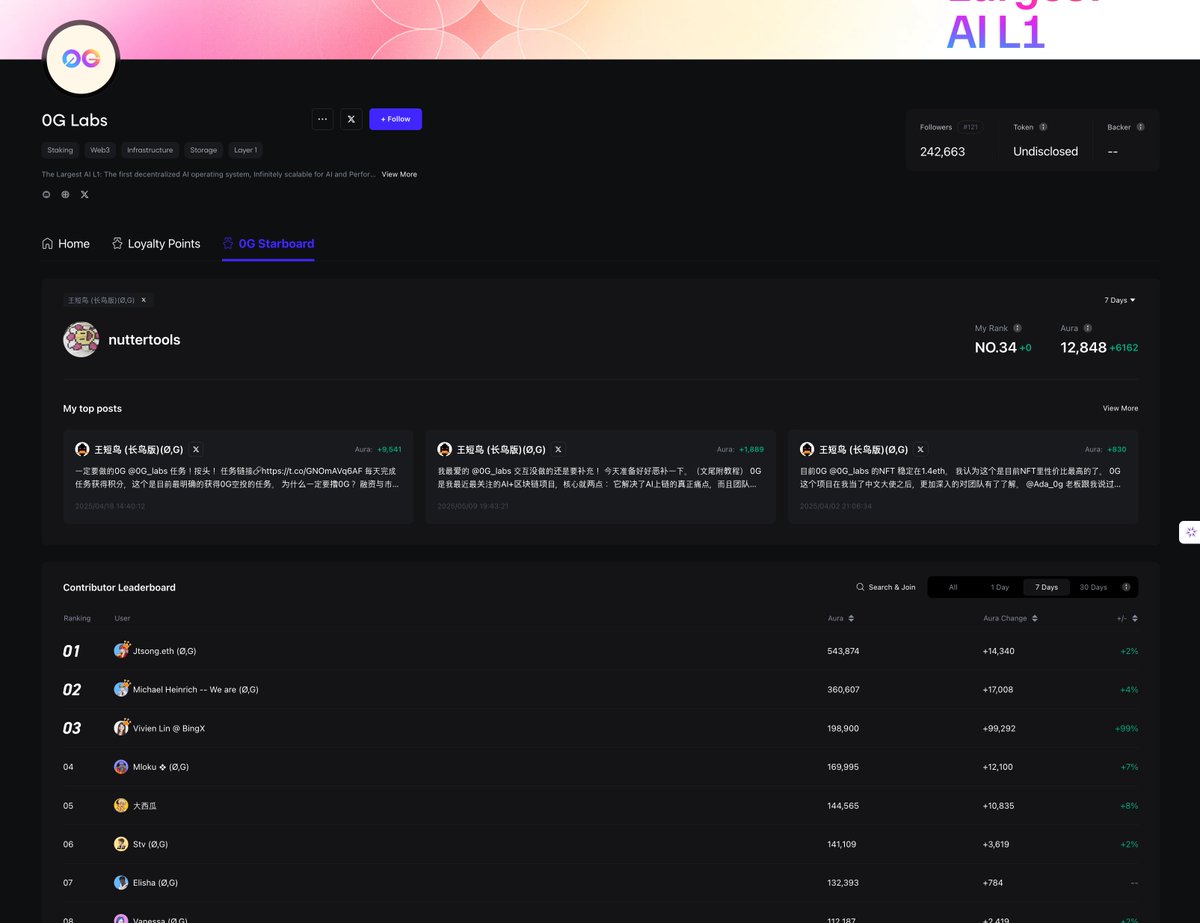Open the 7 Days dropdown in profile card

click(x=1119, y=300)
